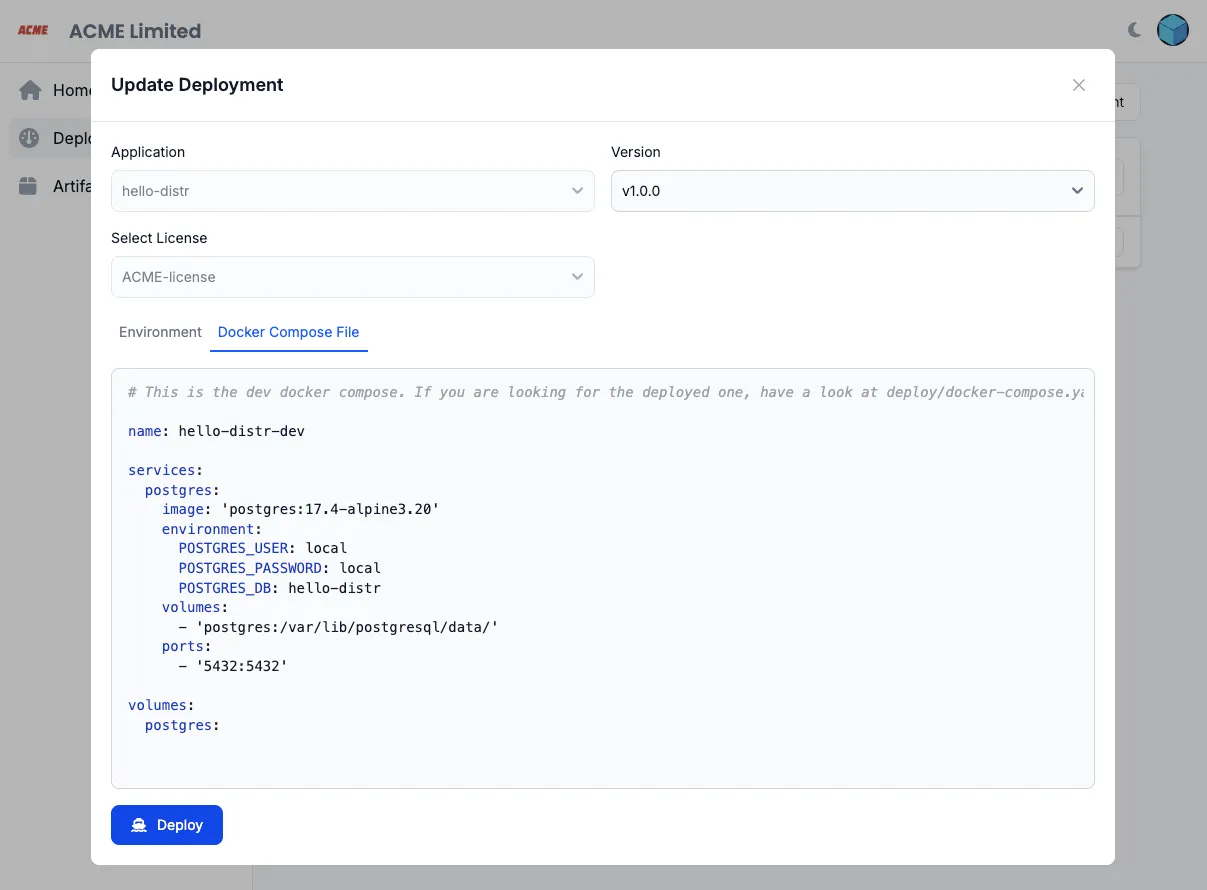Toggle dark mode with moon icon
Screen dimensions: 1207x890
(x=1134, y=30)
